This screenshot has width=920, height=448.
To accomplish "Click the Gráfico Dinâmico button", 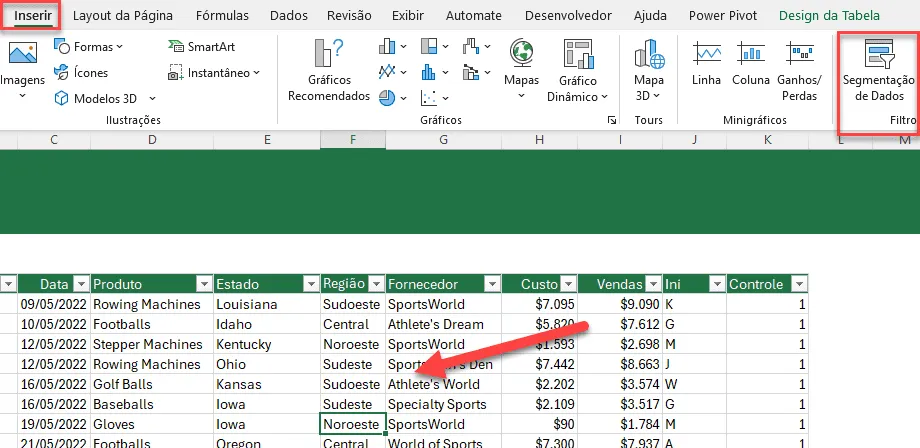I will (x=577, y=70).
